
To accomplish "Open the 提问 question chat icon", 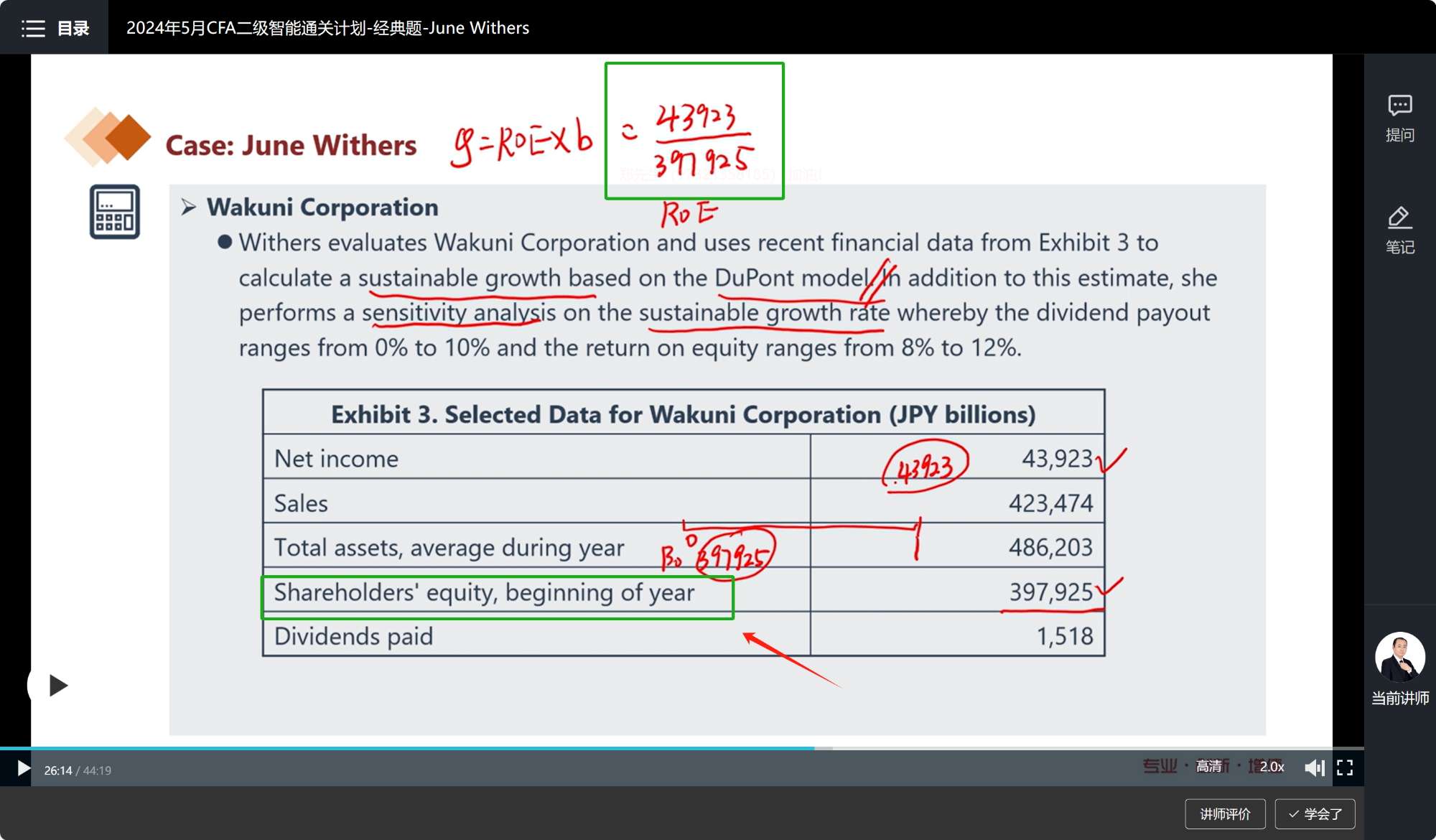I will tap(1399, 106).
